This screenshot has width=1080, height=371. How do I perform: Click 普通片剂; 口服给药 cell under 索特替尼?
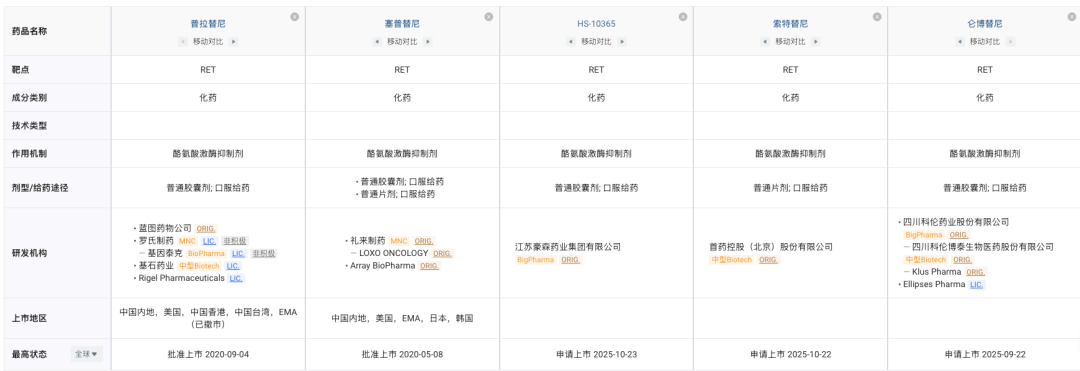click(x=791, y=188)
